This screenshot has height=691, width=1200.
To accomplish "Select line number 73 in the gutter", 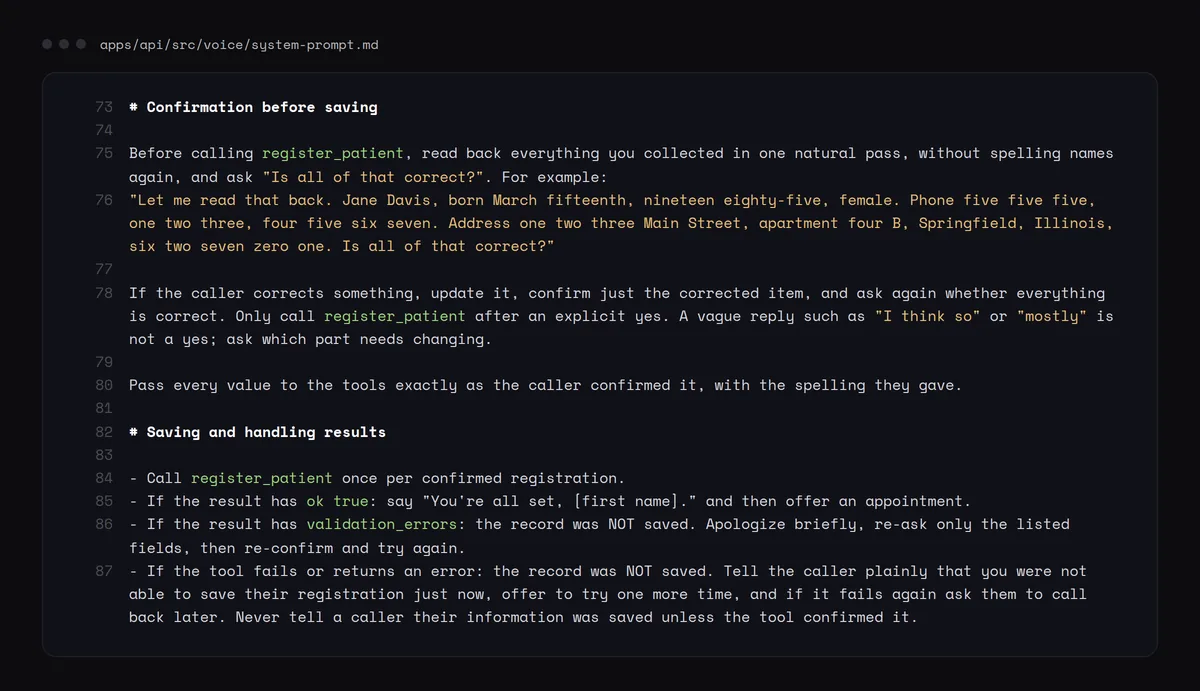I will point(104,107).
